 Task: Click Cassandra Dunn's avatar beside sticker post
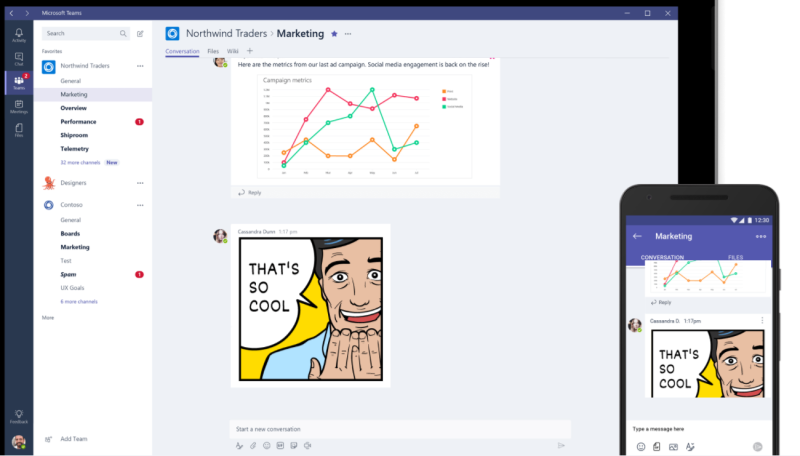(220, 236)
